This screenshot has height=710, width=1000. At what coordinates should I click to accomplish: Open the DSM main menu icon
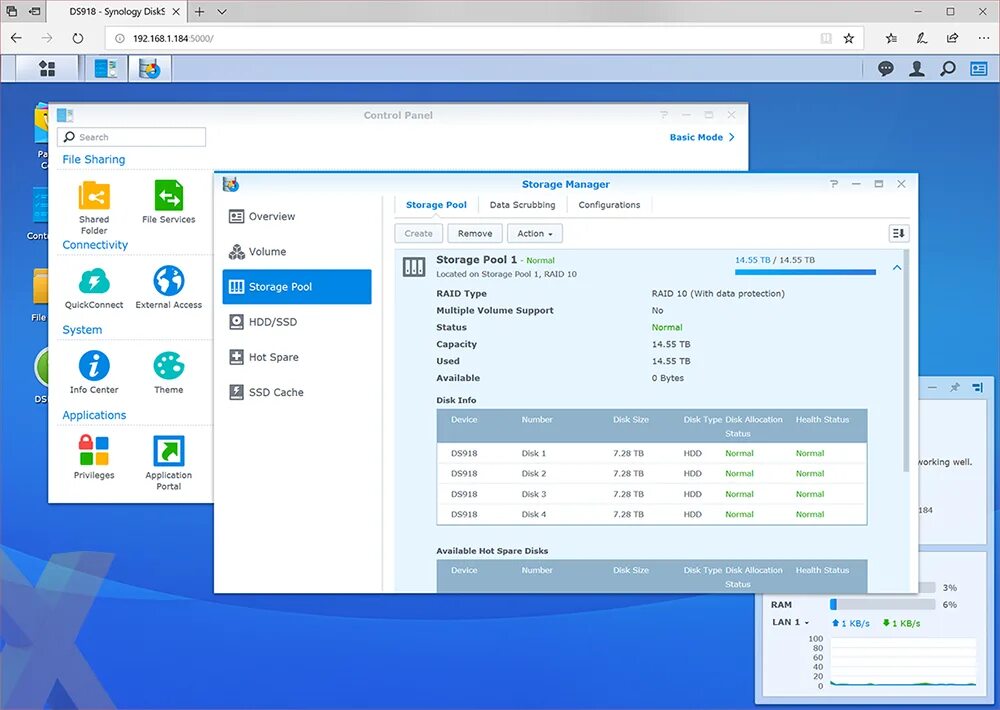pyautogui.click(x=47, y=68)
